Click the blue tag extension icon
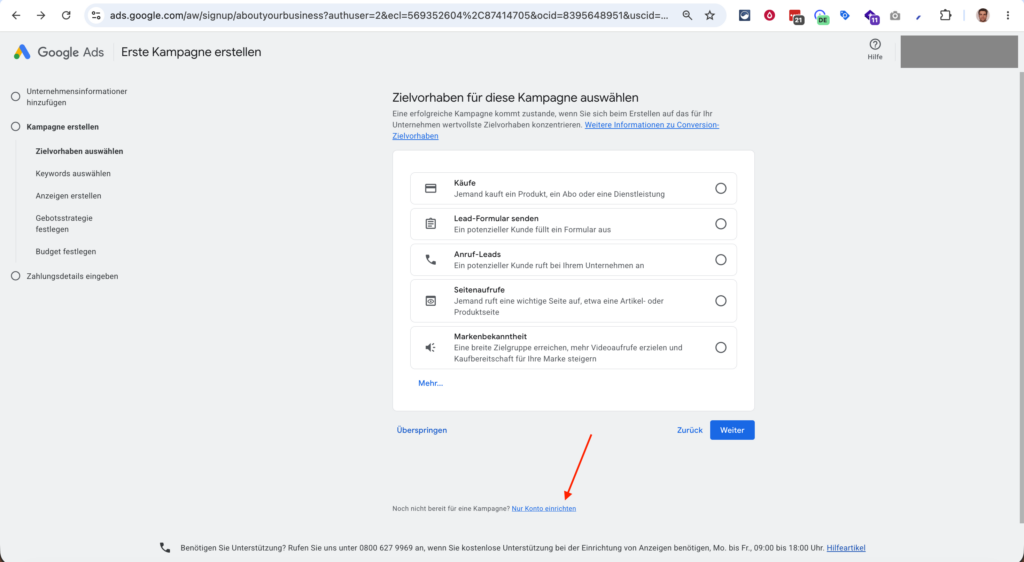1024x562 pixels. coord(845,15)
